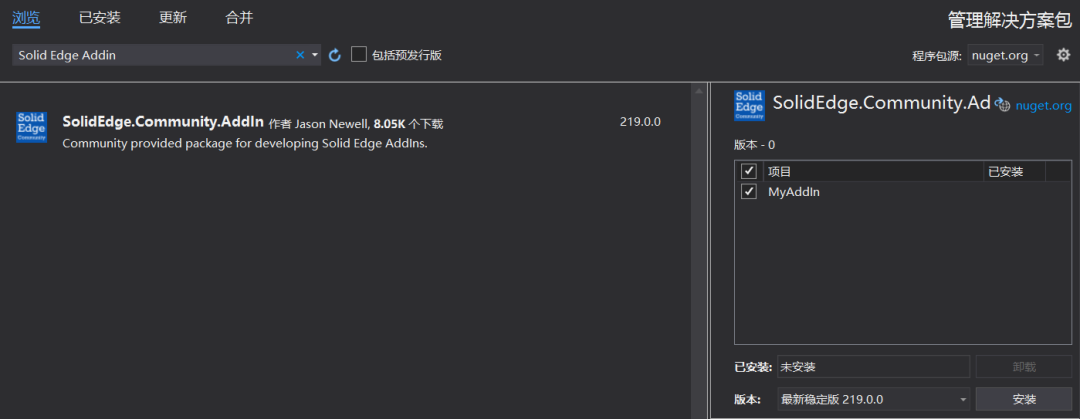Click the results list scrollbar up arrow
The image size is (1080, 419).
pos(699,92)
